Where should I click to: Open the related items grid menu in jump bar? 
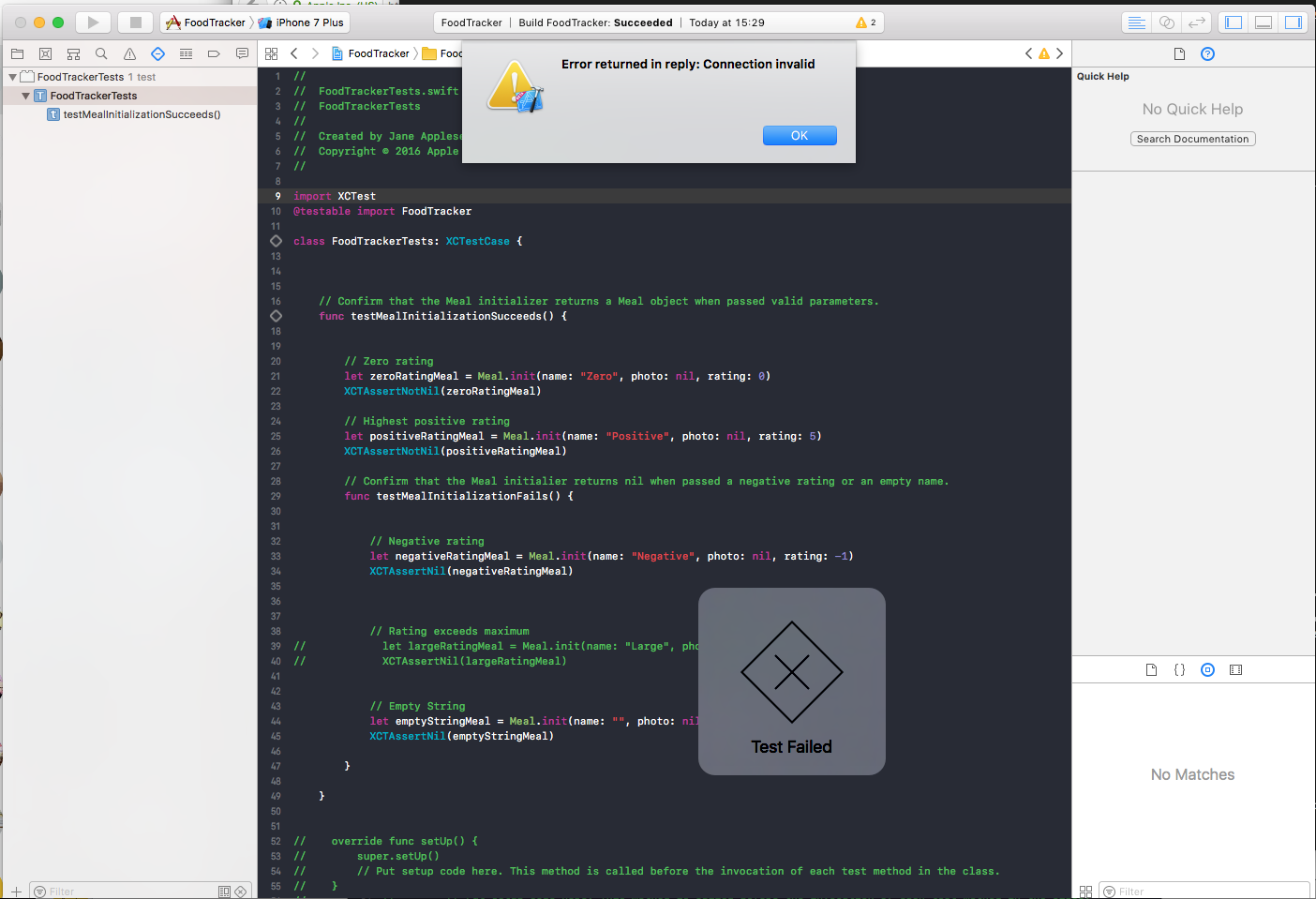point(272,53)
